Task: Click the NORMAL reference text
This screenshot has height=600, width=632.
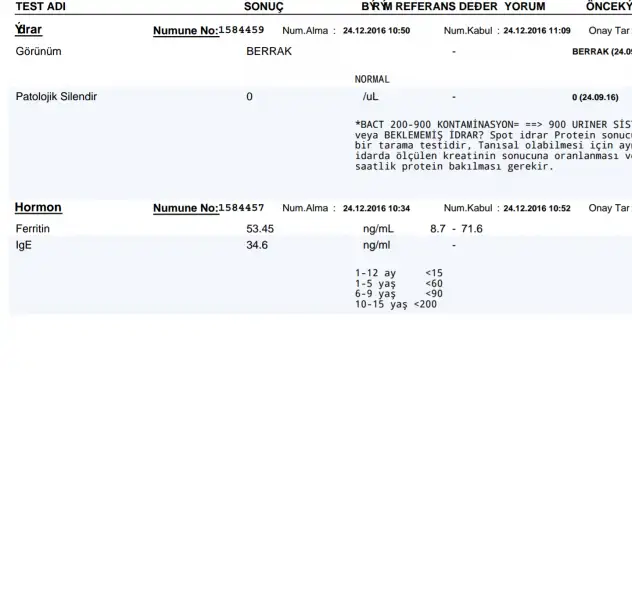Action: (x=372, y=79)
